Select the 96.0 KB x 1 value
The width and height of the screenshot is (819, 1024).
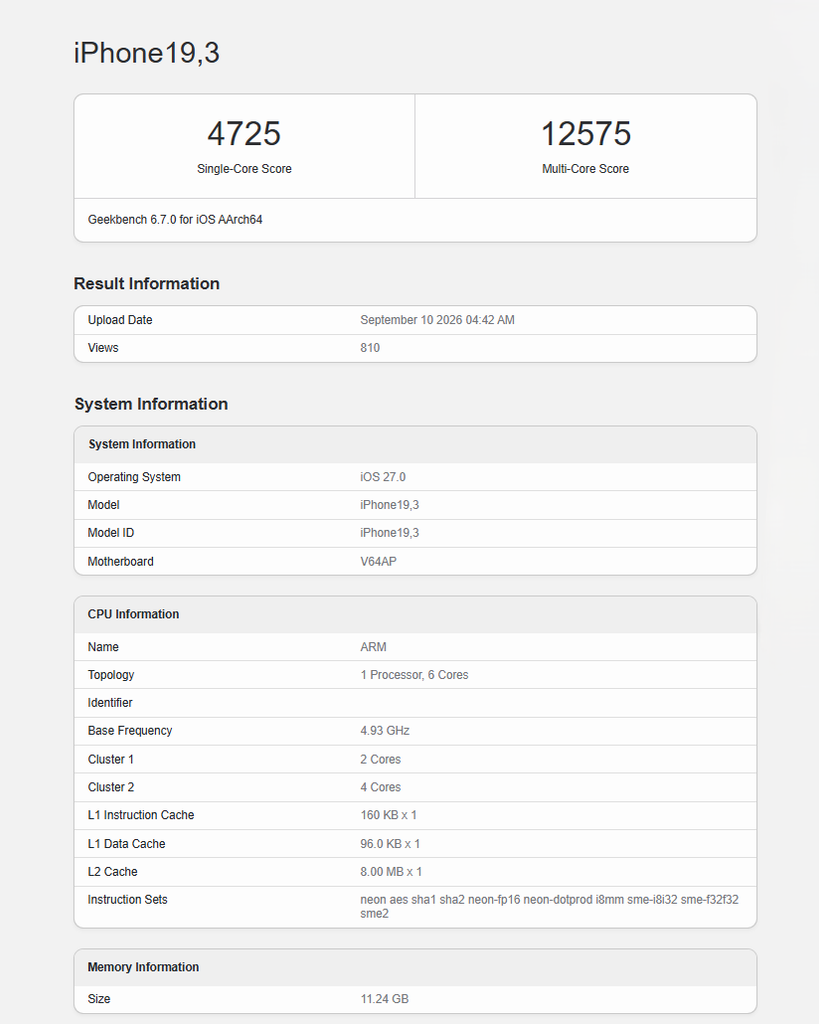[x=390, y=844]
